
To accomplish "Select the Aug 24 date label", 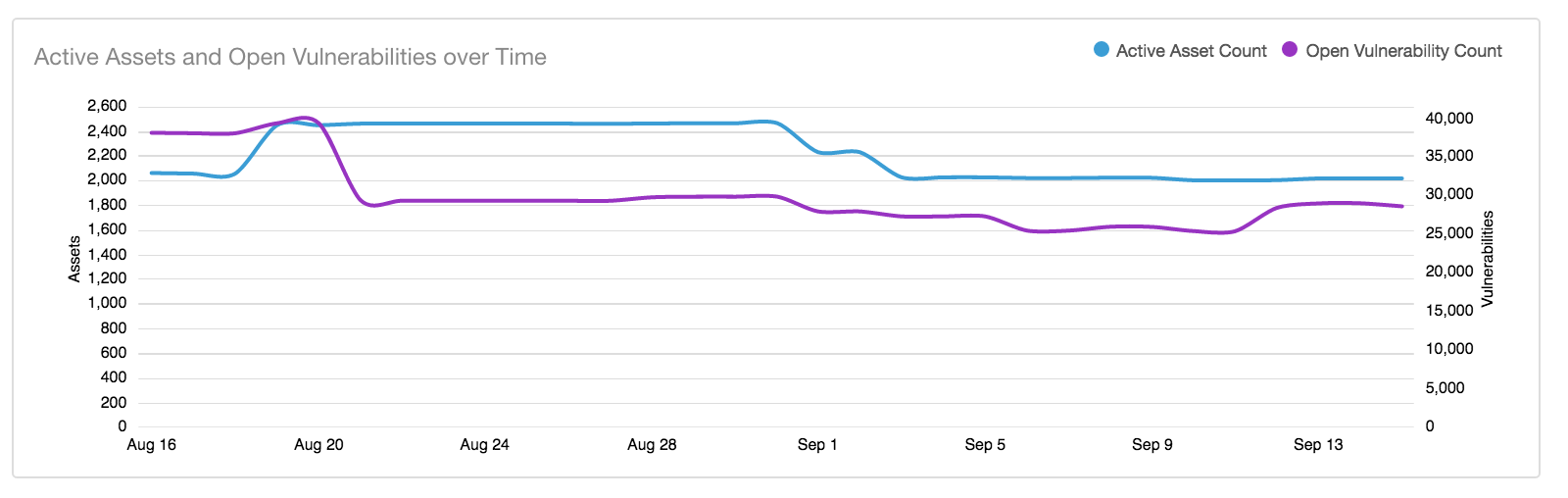I will point(484,445).
